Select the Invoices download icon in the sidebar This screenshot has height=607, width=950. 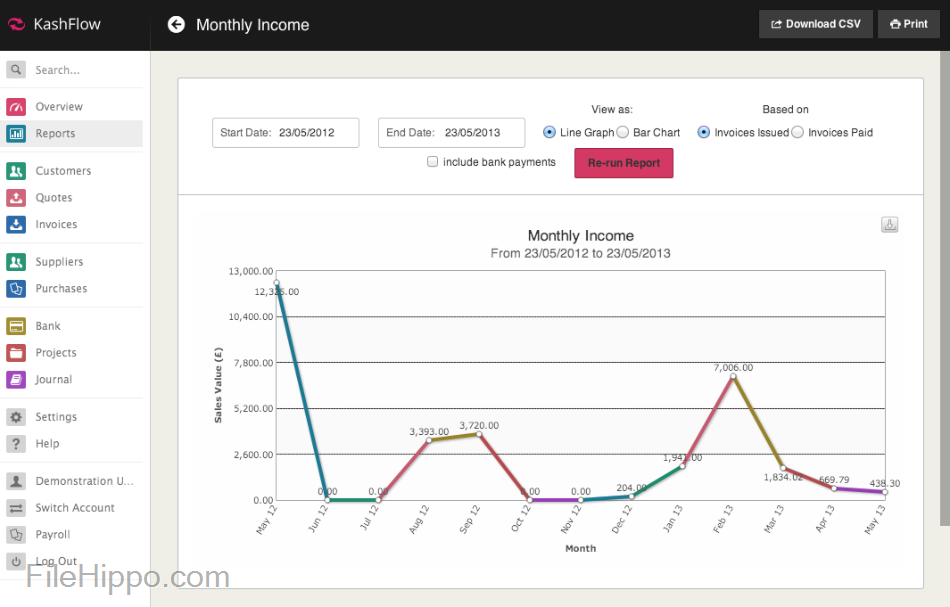click(16, 224)
